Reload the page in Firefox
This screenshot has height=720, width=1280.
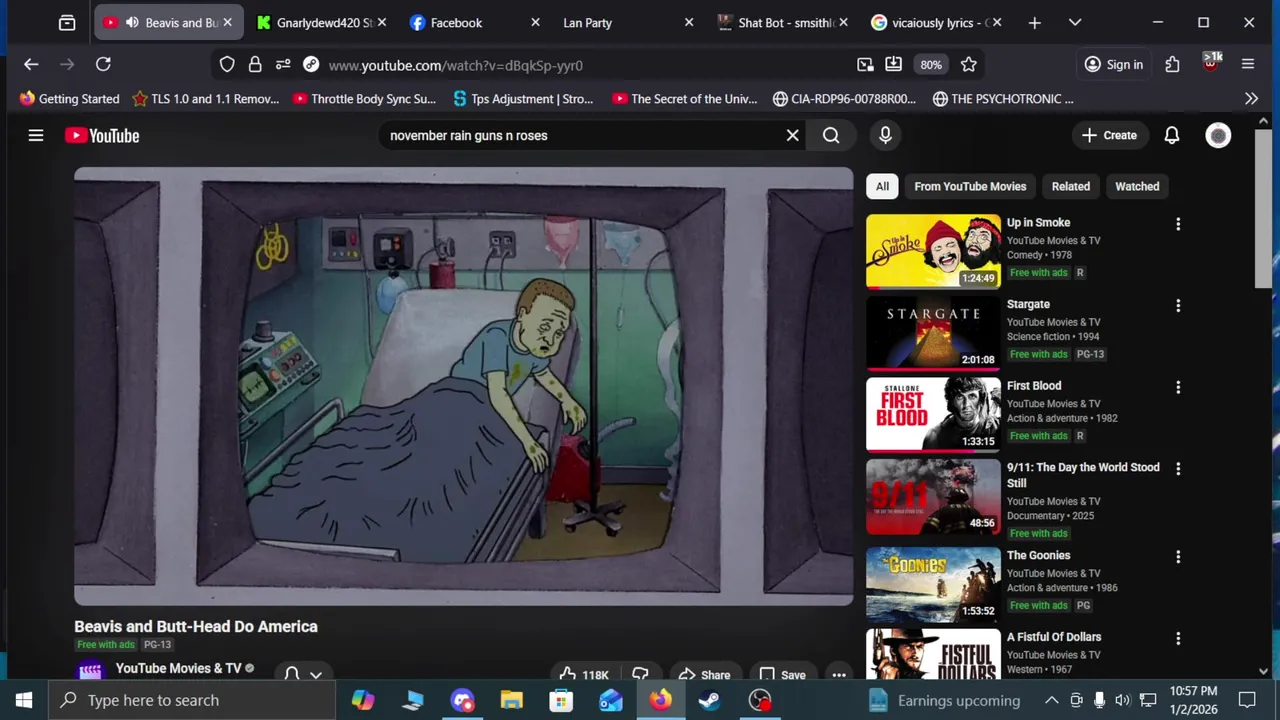(x=103, y=64)
